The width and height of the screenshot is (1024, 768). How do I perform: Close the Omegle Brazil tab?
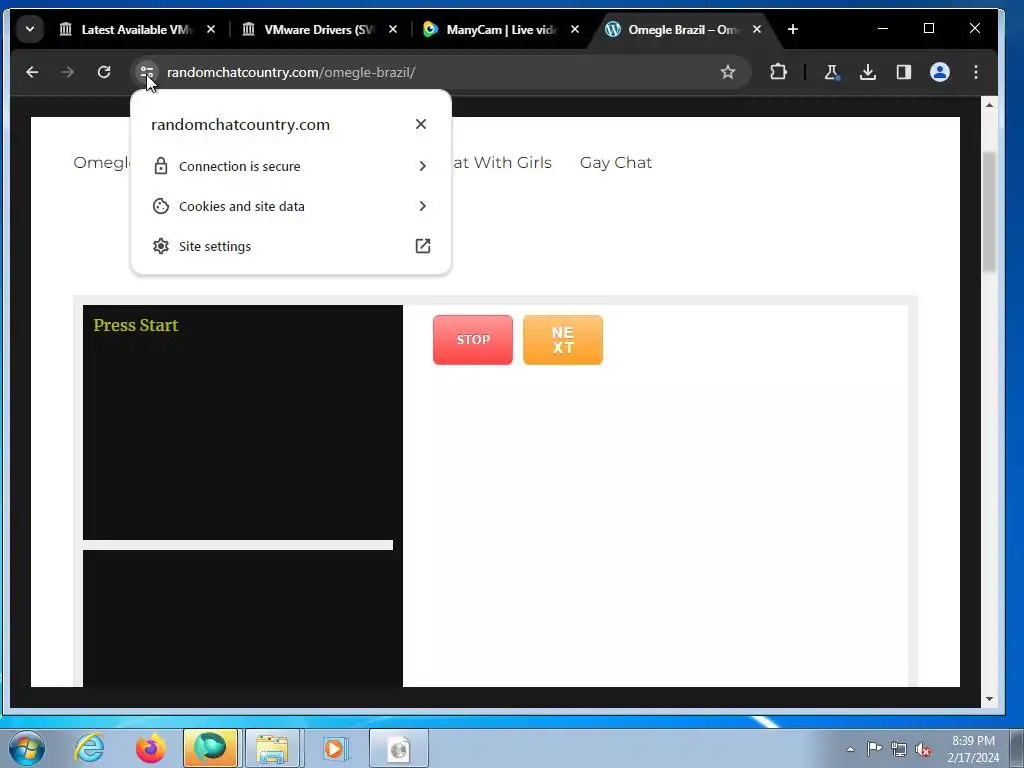[757, 29]
